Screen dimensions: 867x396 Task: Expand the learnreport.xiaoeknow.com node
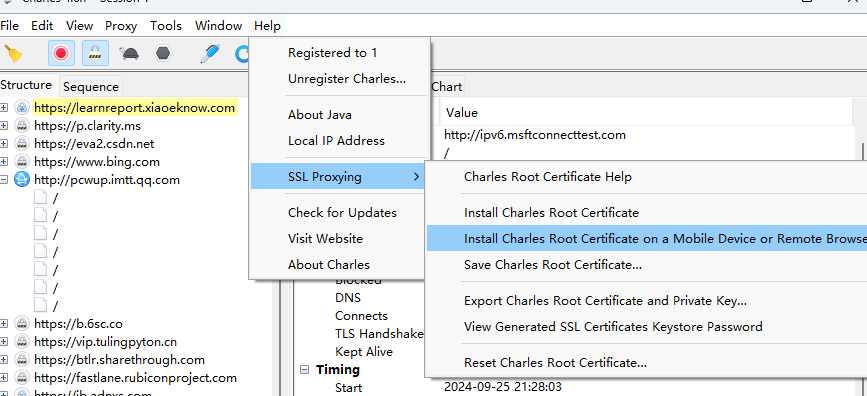coord(4,107)
